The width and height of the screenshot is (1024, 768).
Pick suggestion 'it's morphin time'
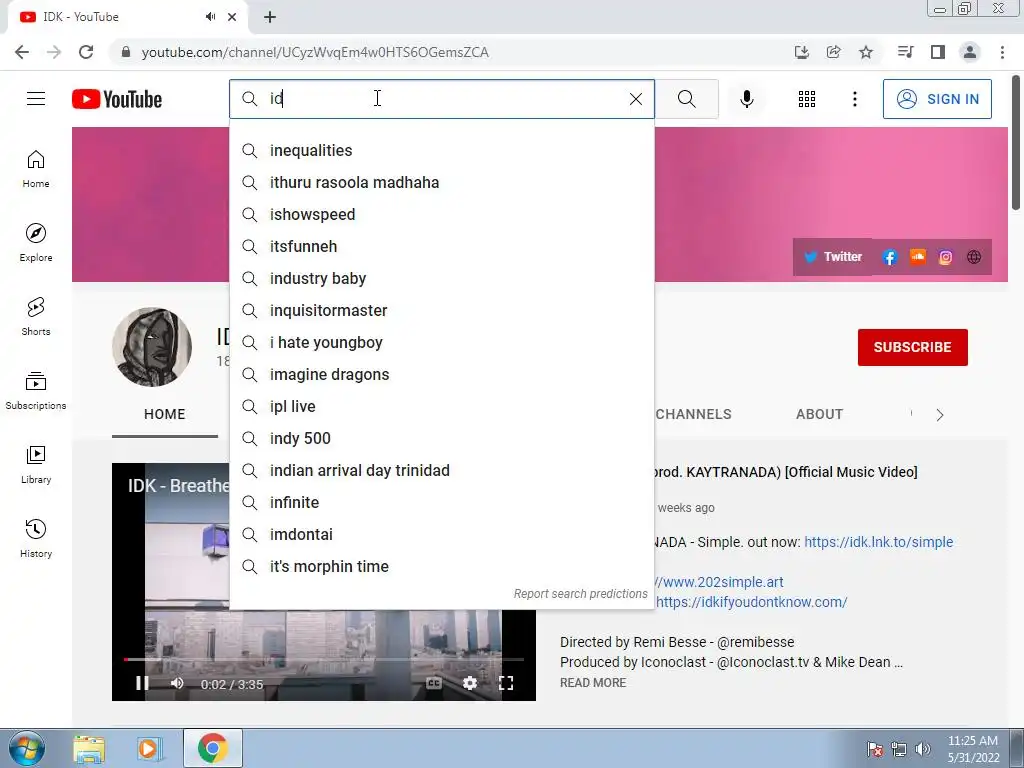click(442, 566)
